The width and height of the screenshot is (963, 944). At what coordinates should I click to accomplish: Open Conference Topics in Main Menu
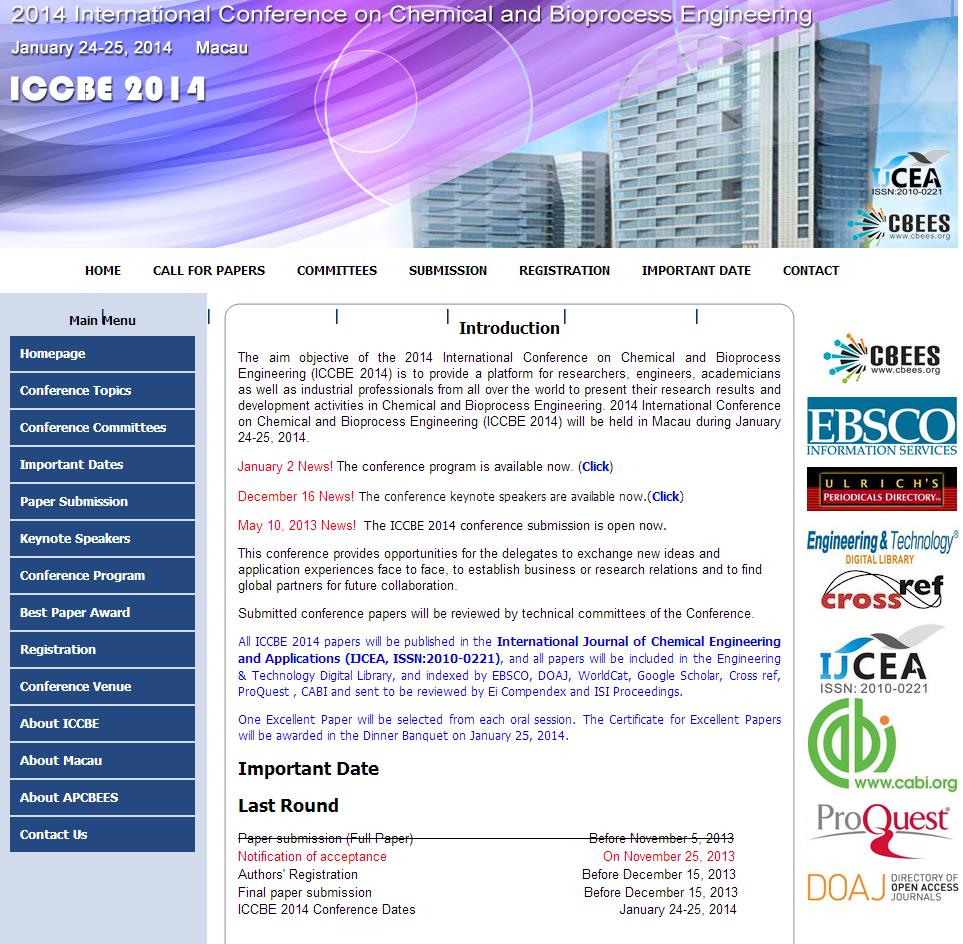pos(102,391)
